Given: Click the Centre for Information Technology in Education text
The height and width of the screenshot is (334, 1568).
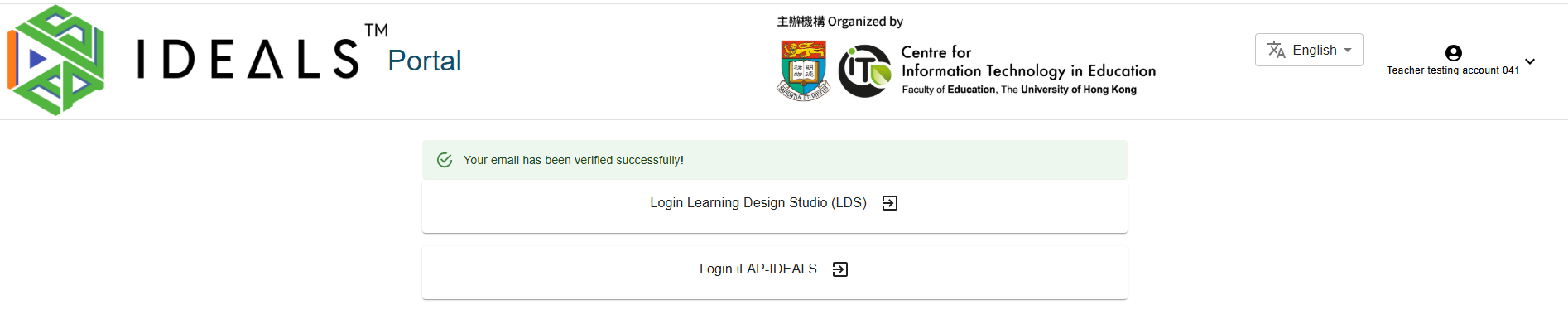Looking at the screenshot, I should coord(1027,62).
